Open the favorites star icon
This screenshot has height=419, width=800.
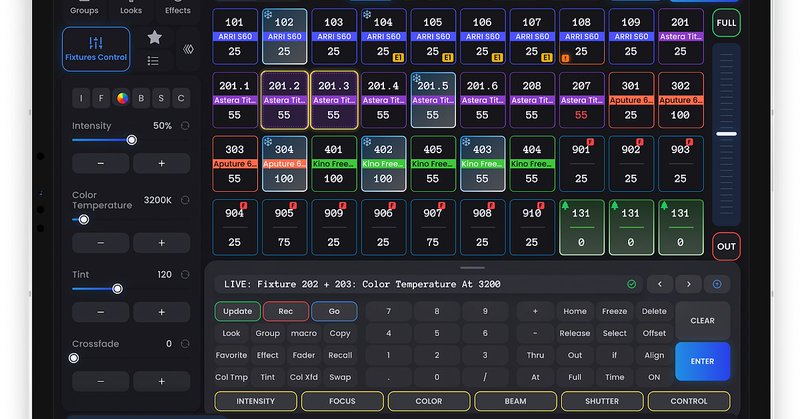pos(155,37)
